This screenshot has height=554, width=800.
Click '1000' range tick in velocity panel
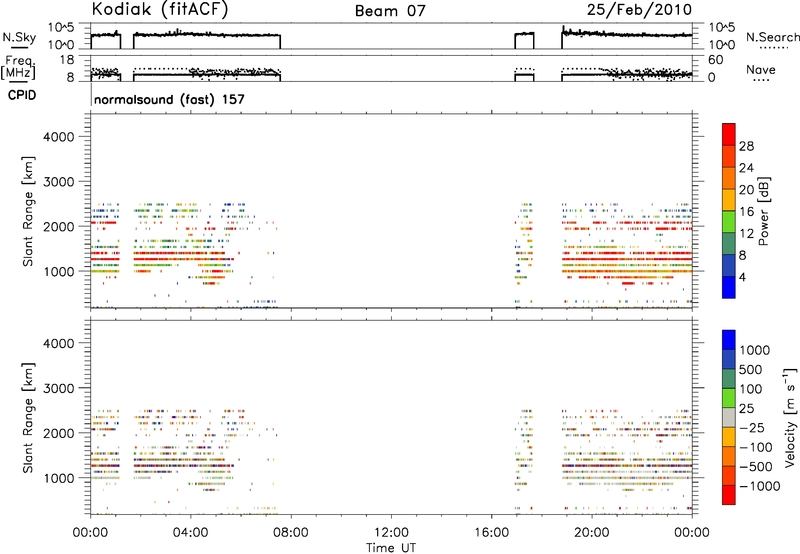[x=58, y=478]
